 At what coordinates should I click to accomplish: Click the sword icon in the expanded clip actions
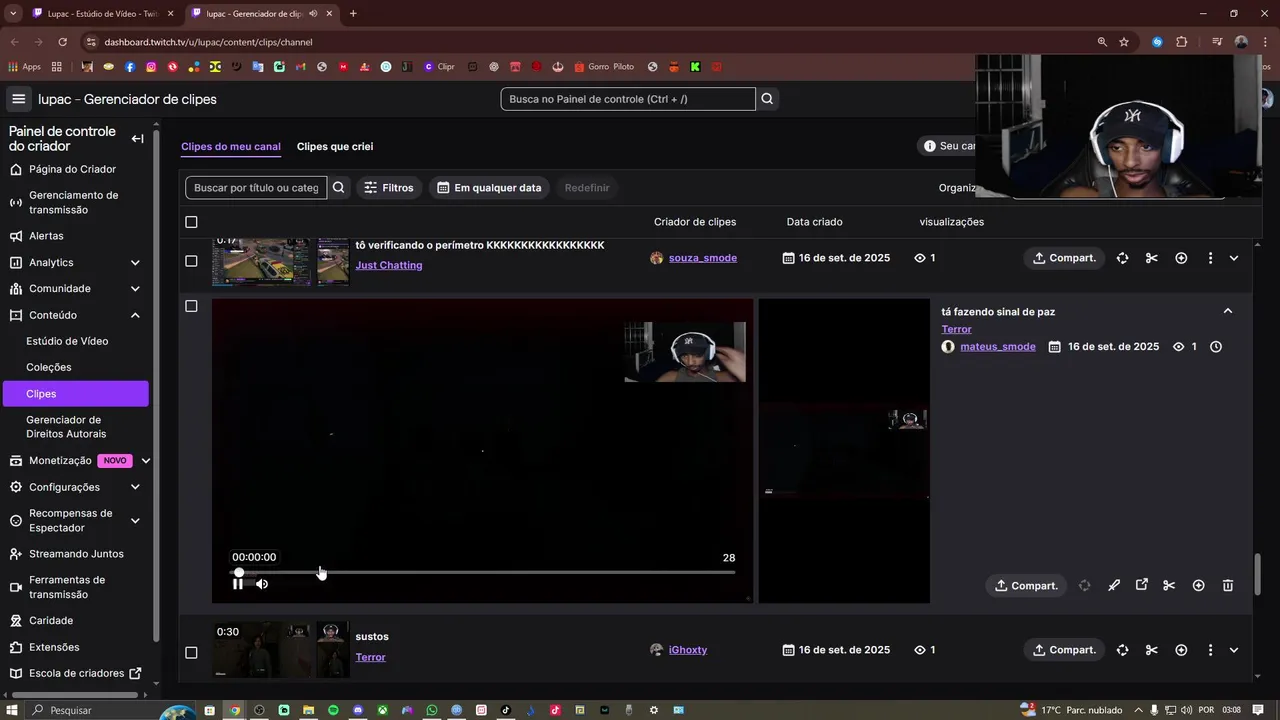1114,586
